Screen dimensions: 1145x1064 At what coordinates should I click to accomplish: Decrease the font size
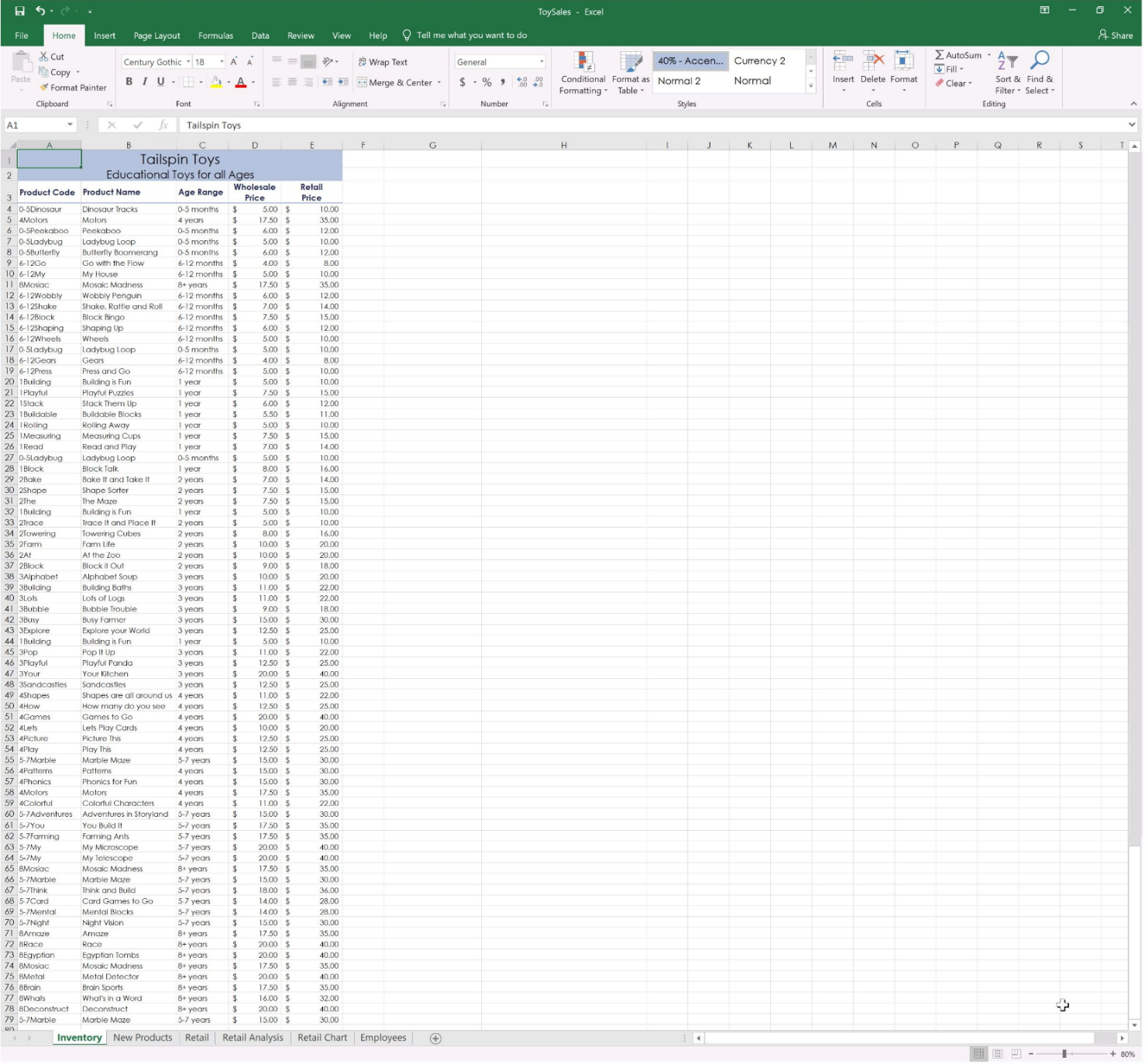point(249,62)
